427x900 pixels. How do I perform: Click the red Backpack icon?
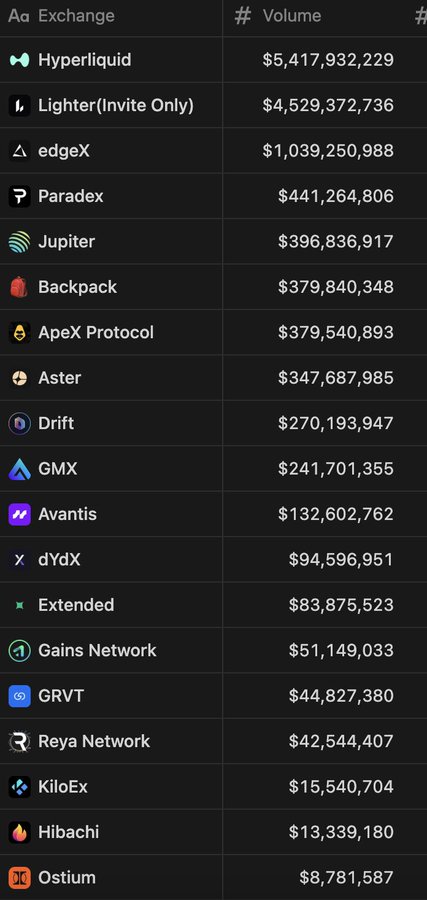point(20,287)
